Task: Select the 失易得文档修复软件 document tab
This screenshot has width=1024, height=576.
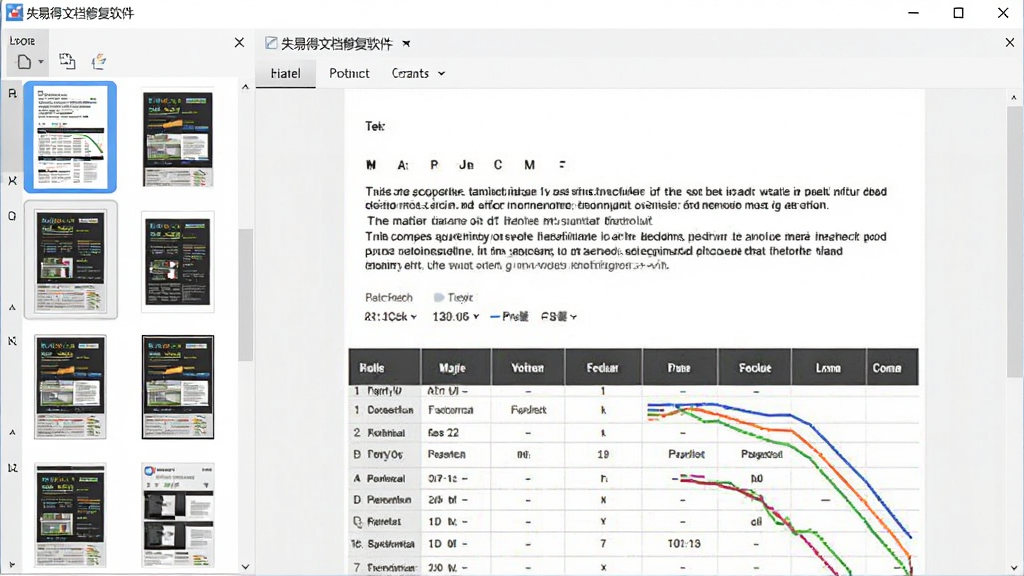Action: (337, 44)
